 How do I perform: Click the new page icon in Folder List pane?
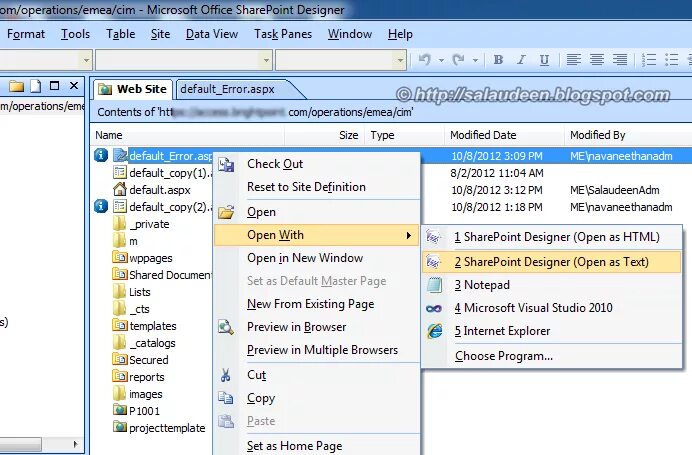tap(36, 86)
